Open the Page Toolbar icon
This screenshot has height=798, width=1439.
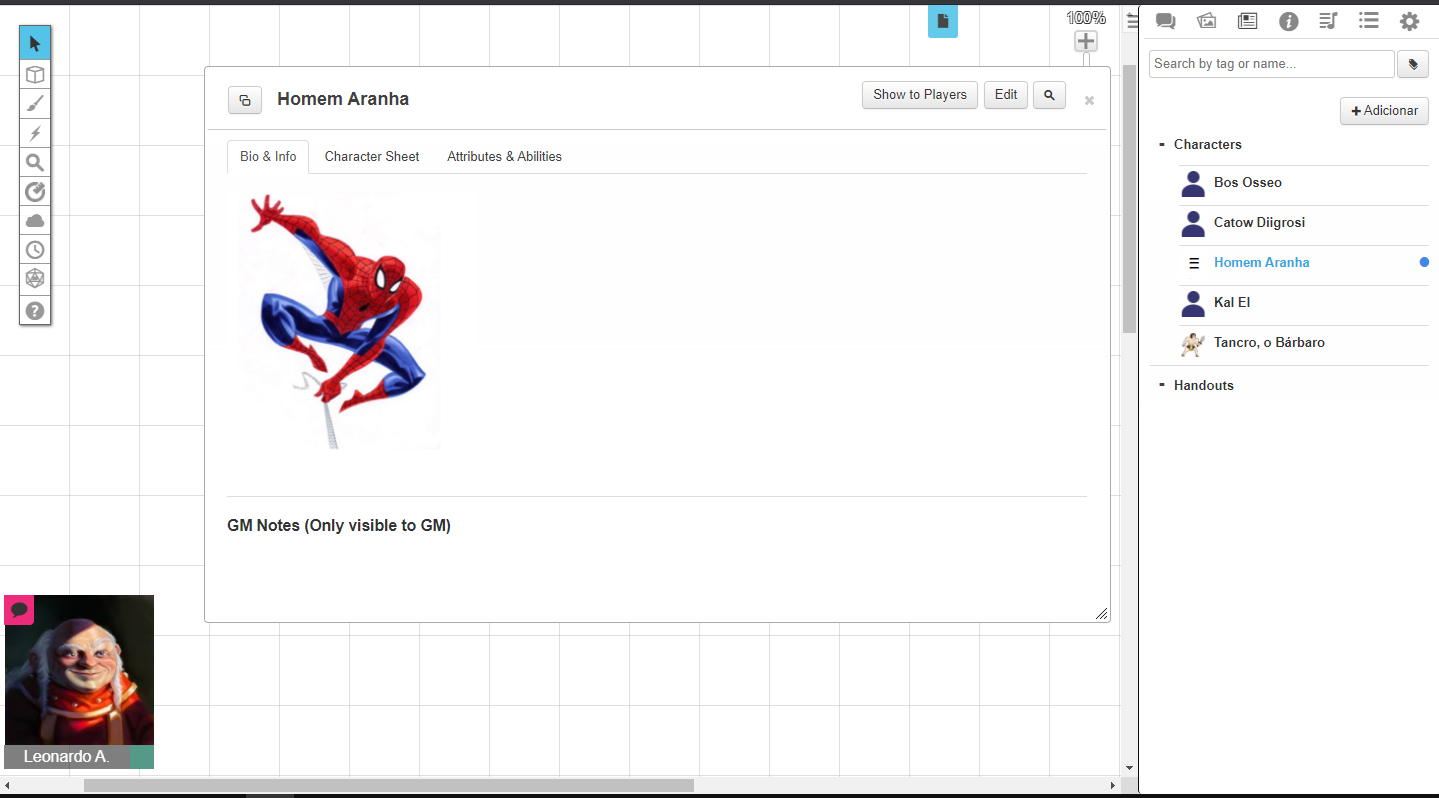[943, 21]
